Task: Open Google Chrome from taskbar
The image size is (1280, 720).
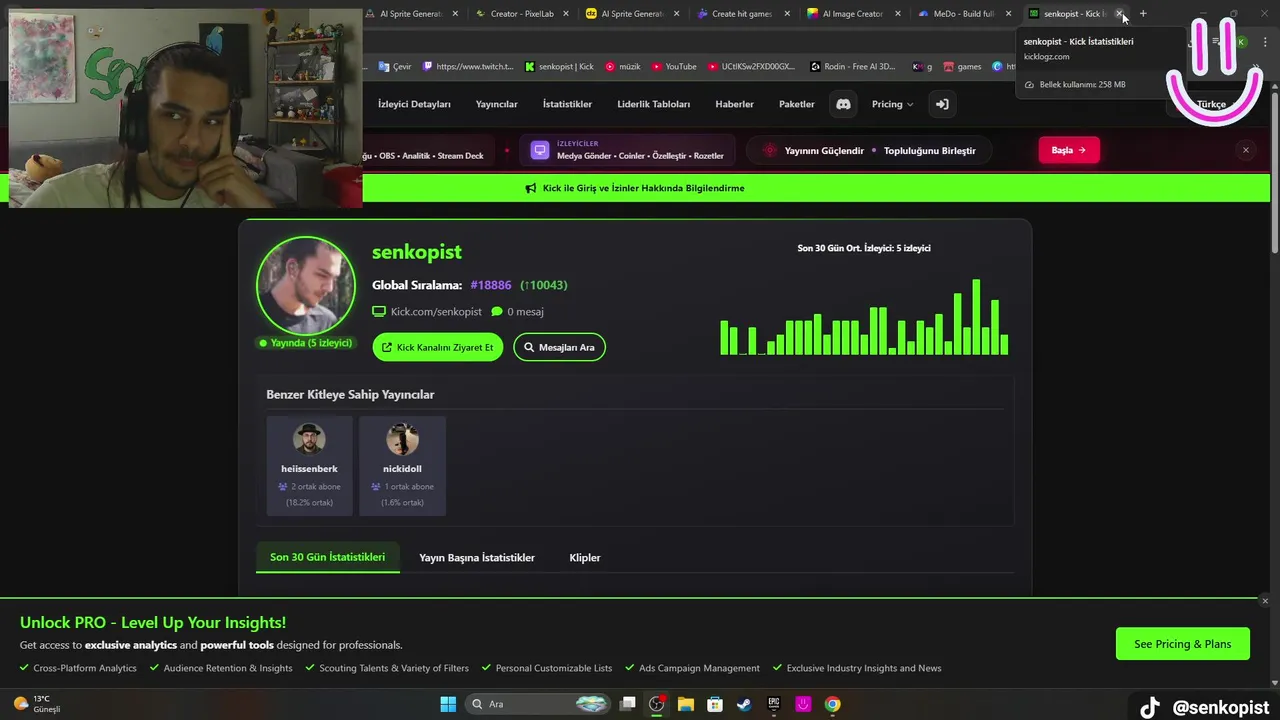Action: tap(832, 704)
